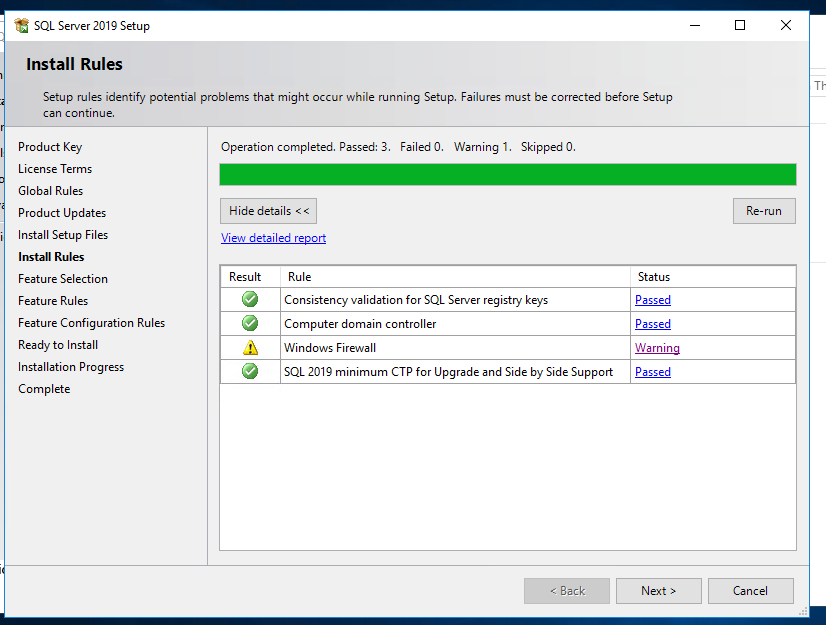Select Global Rules step in sidebar

pyautogui.click(x=51, y=191)
